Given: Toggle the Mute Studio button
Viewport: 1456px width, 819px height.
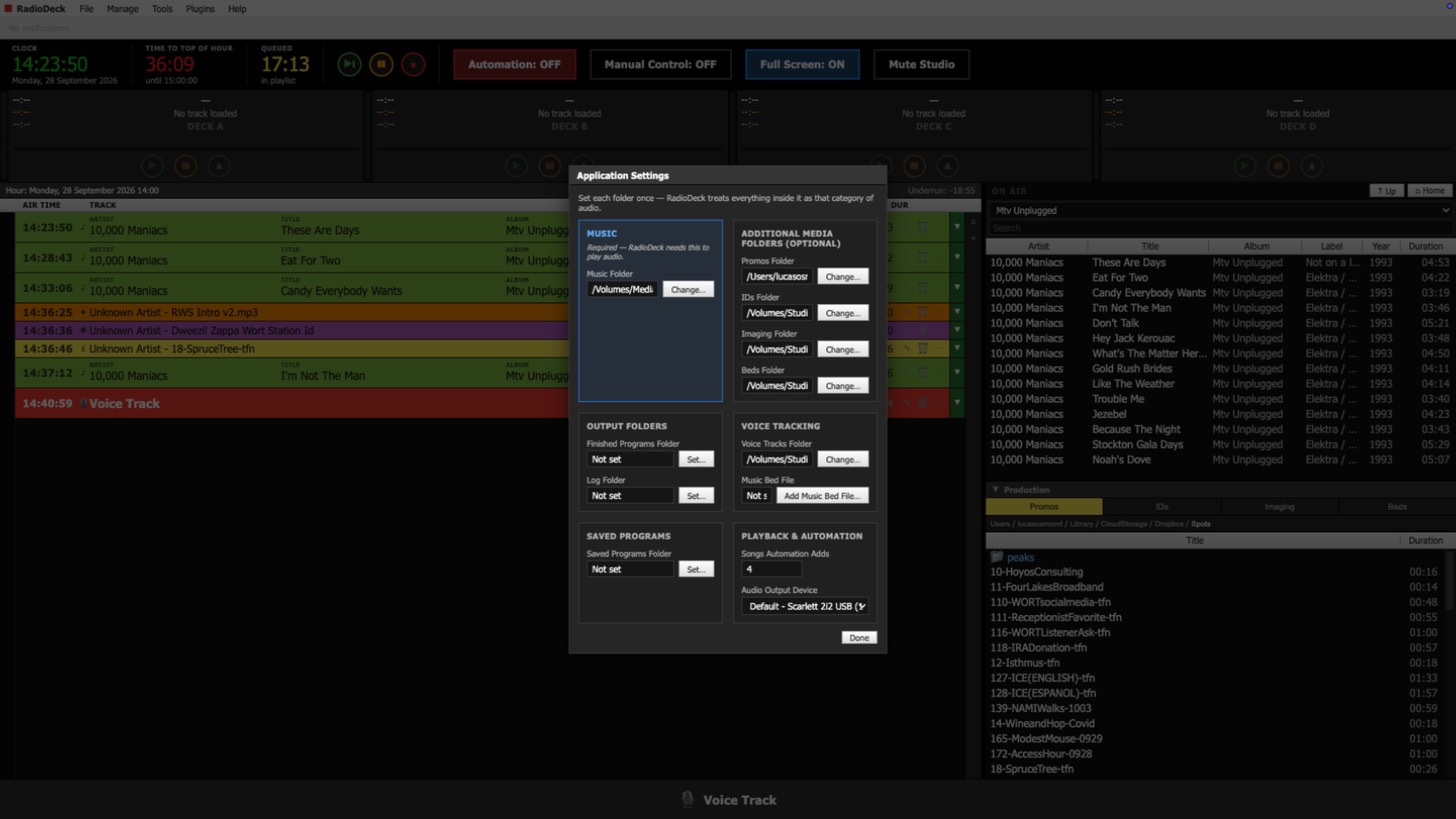Looking at the screenshot, I should (921, 64).
